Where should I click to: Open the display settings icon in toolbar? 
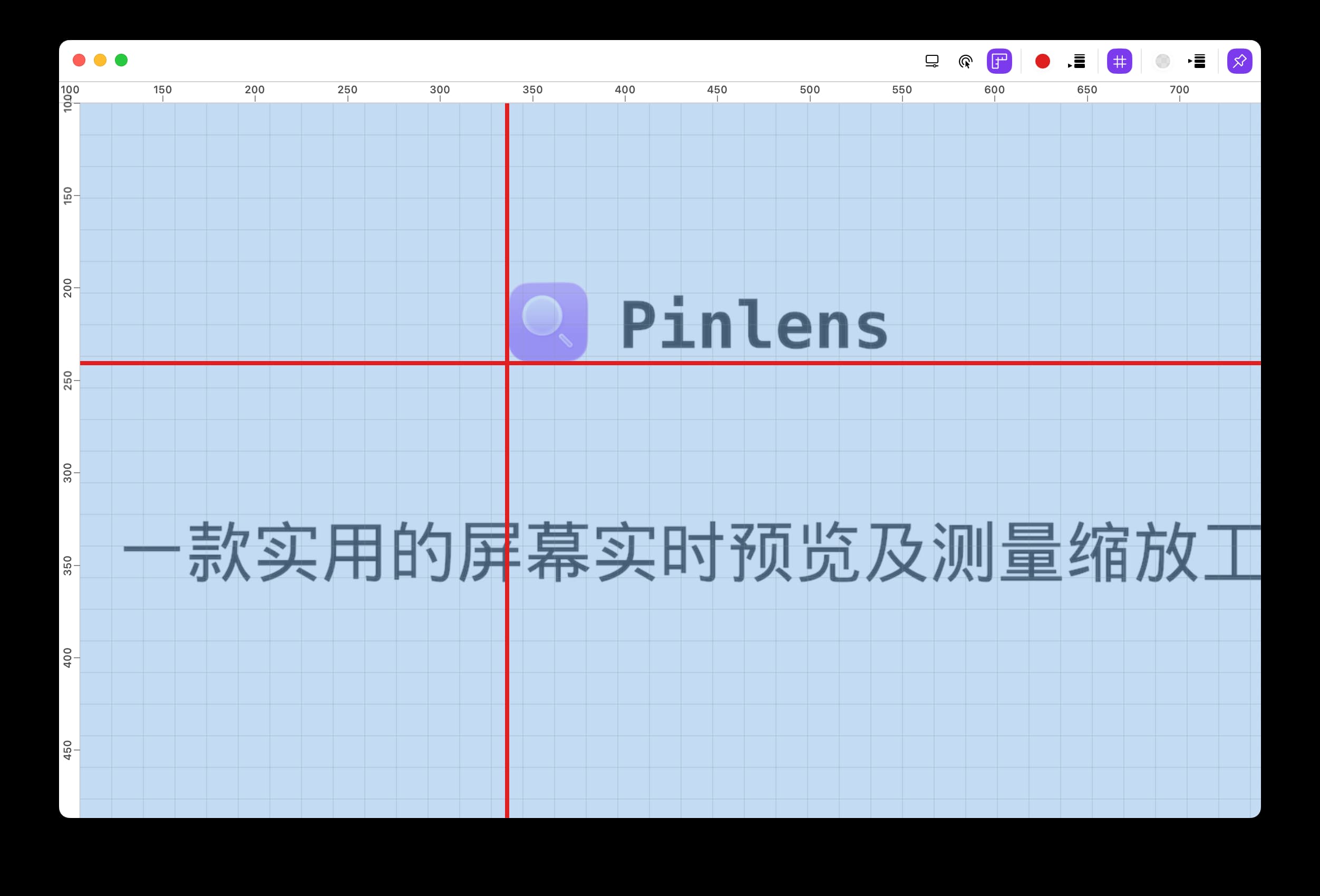[931, 61]
